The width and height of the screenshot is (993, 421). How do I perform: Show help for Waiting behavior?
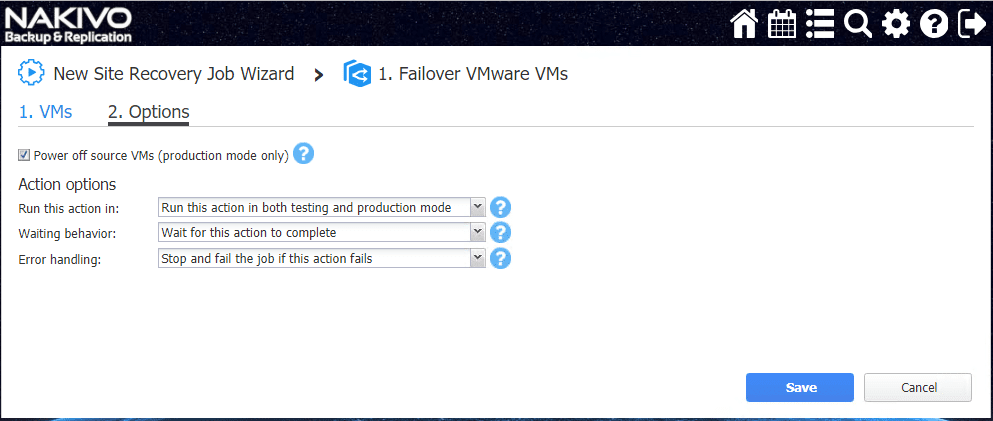(x=502, y=233)
